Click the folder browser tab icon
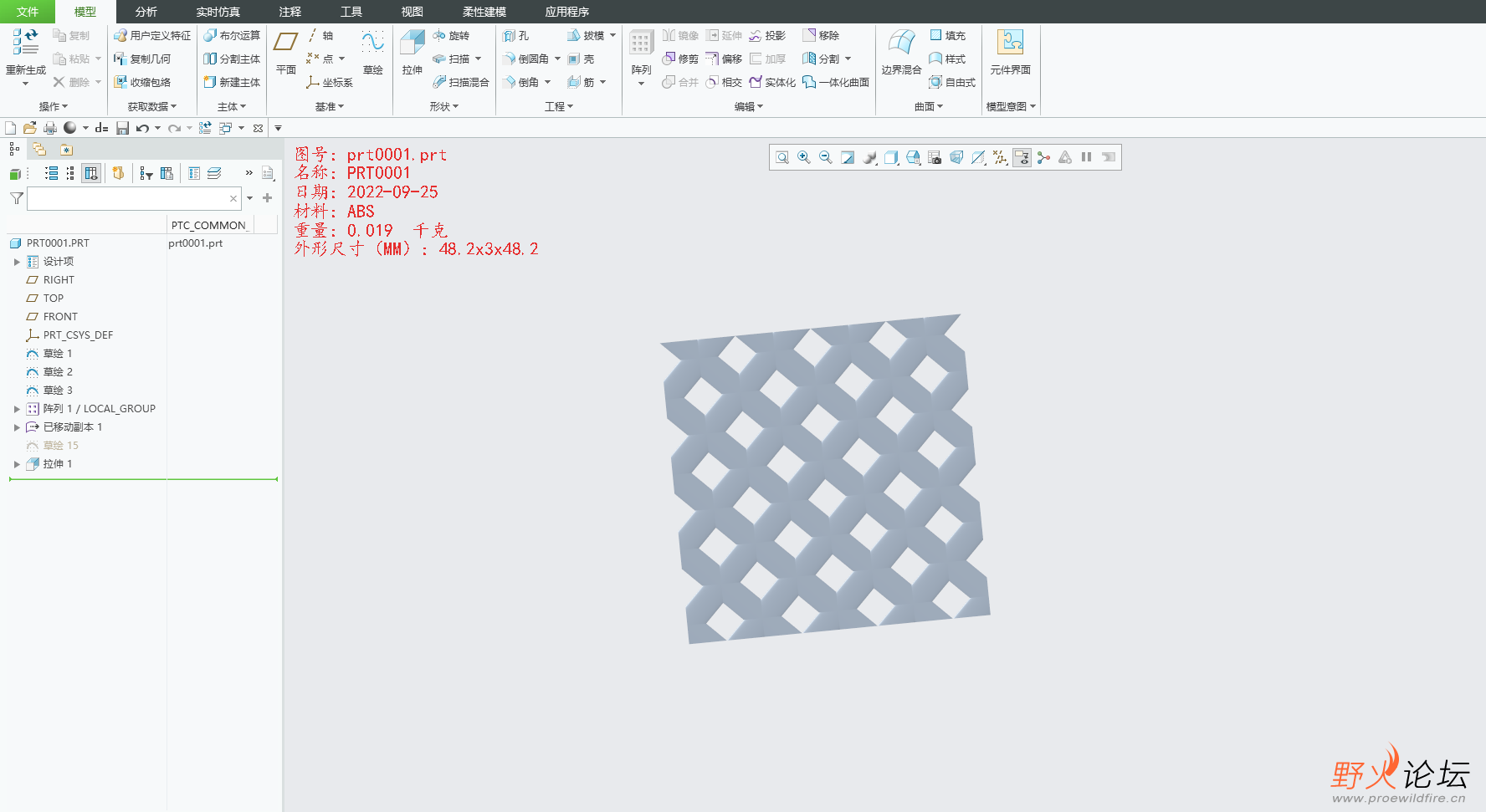The image size is (1486, 812). click(x=39, y=149)
